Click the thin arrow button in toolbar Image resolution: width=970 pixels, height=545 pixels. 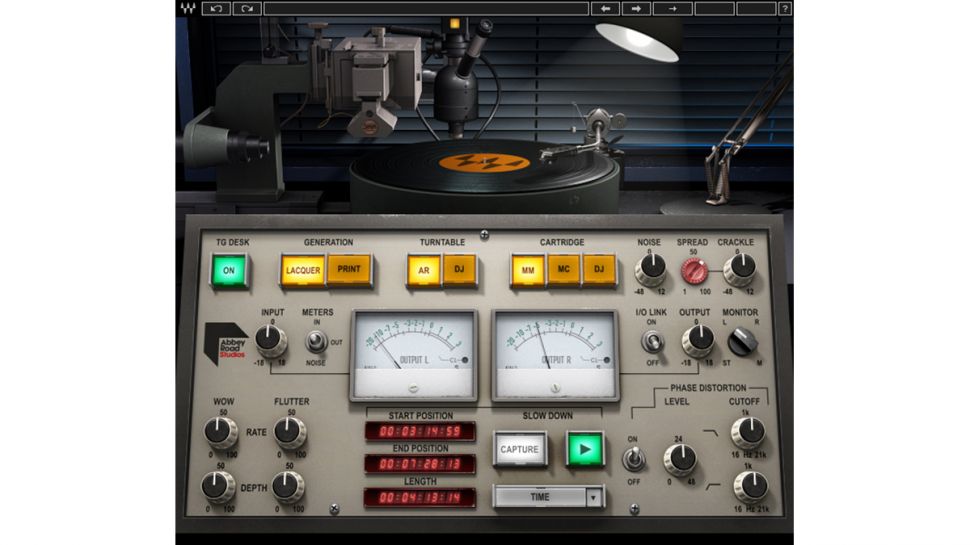point(673,8)
